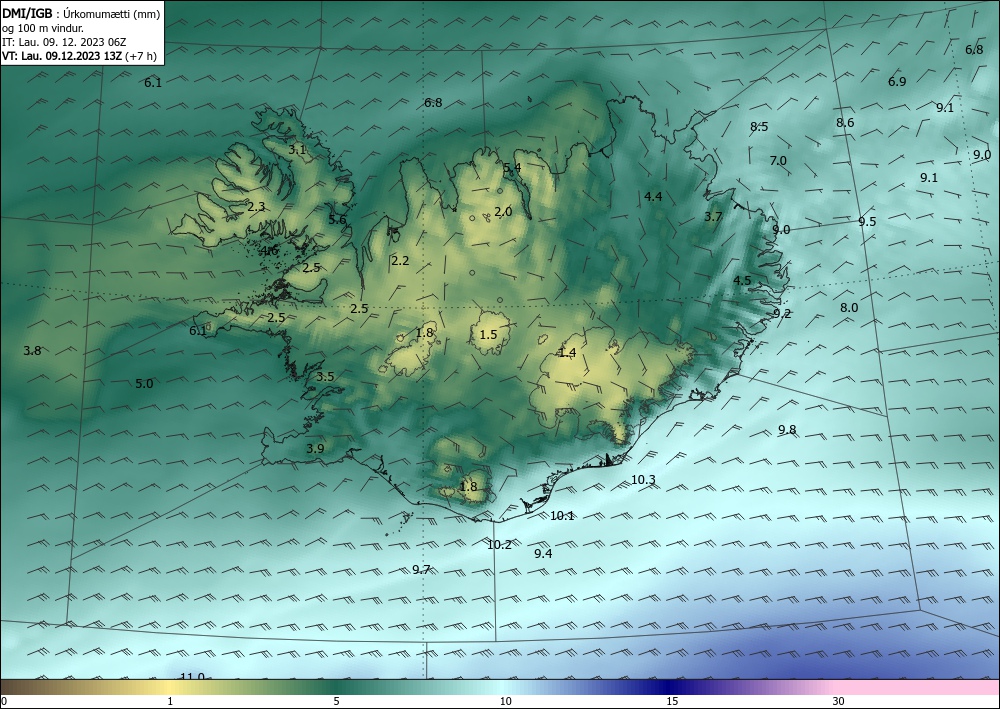Image resolution: width=1000 pixels, height=709 pixels.
Task: Click the valid time "VT: Lau. 09.12.2023 13Z"
Action: point(61,56)
